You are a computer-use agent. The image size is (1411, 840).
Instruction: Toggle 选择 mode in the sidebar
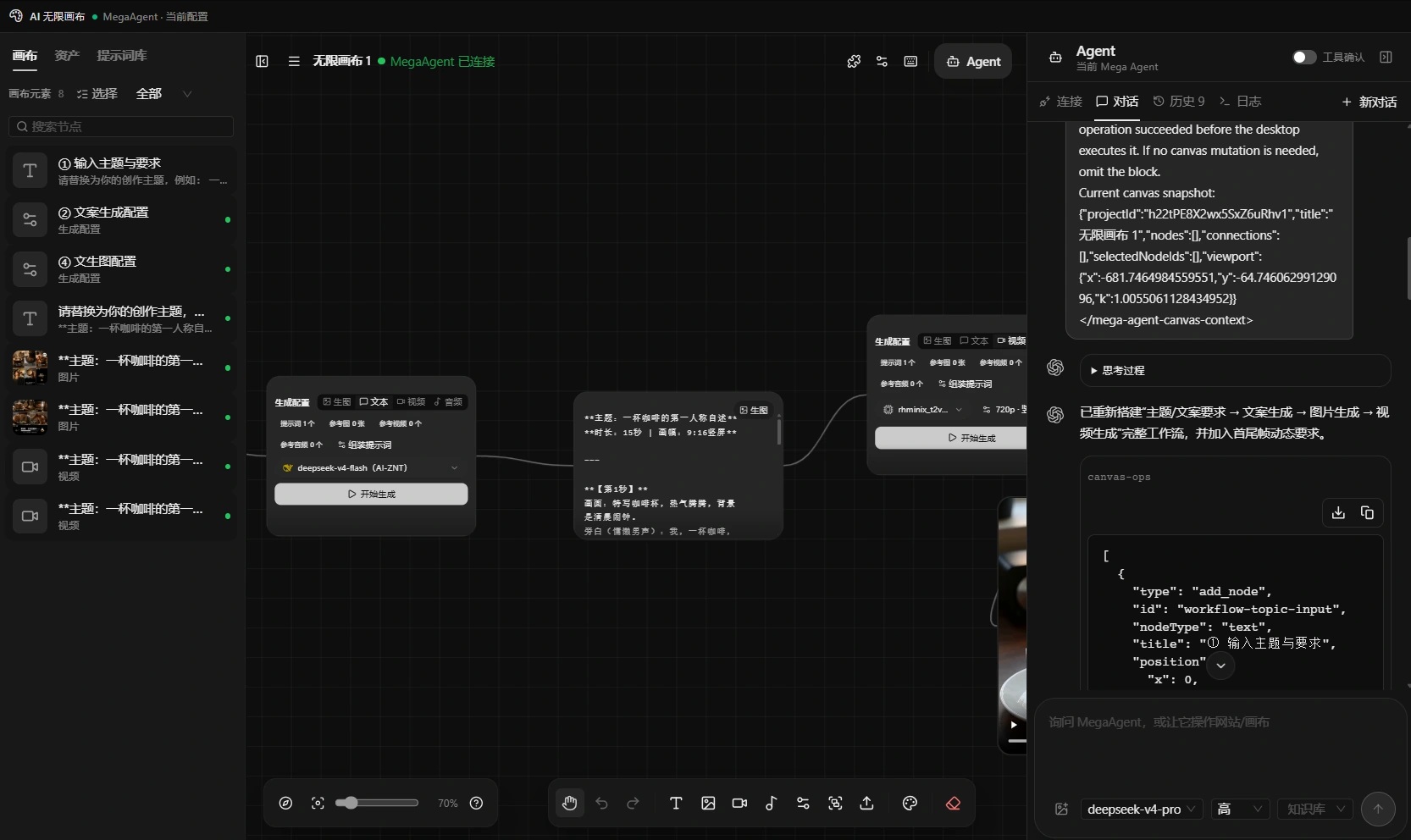coord(97,93)
